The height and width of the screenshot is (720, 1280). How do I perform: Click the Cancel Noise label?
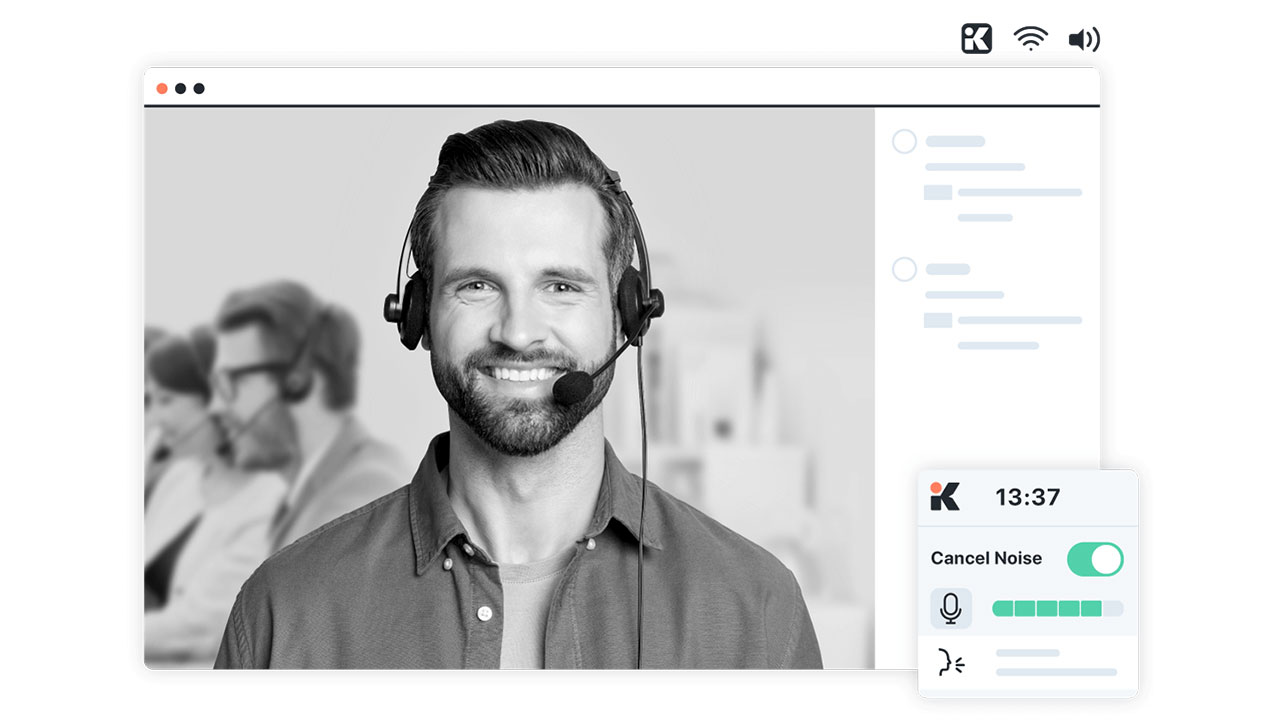[x=986, y=559]
